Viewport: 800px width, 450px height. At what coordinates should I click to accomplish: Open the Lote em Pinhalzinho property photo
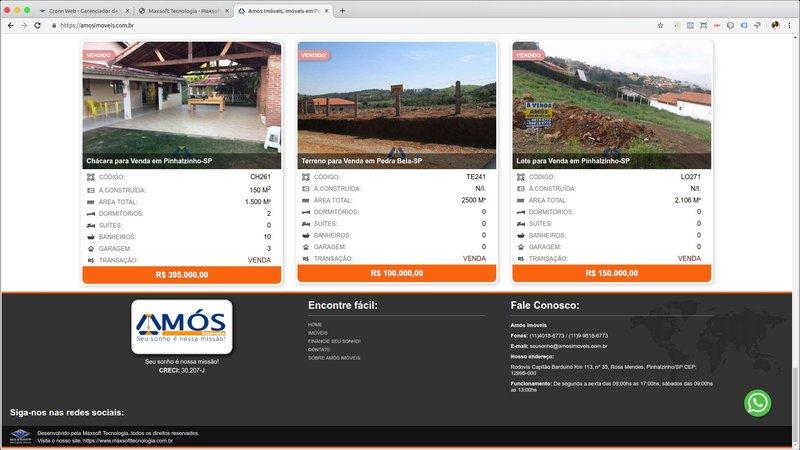612,105
